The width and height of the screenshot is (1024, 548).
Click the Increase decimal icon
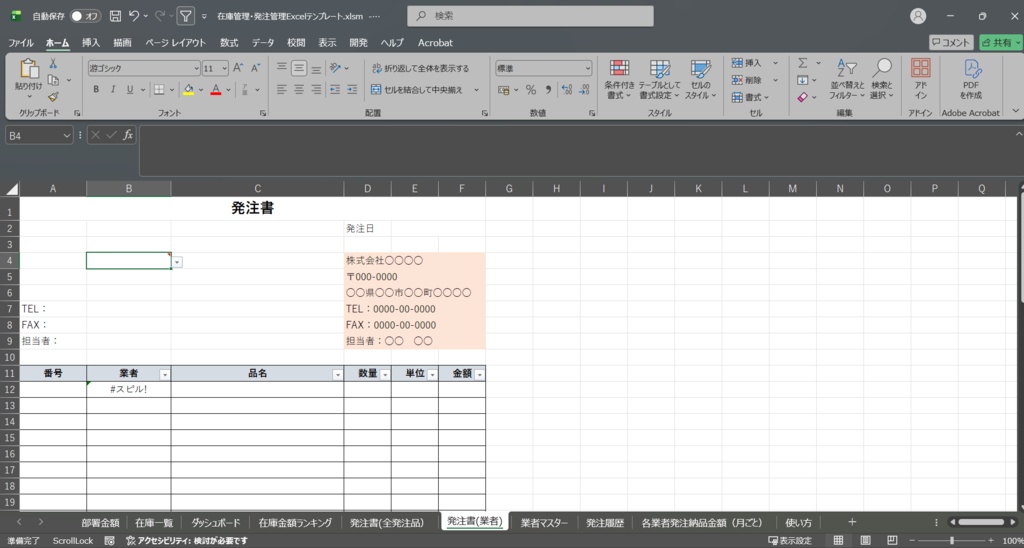tap(566, 89)
